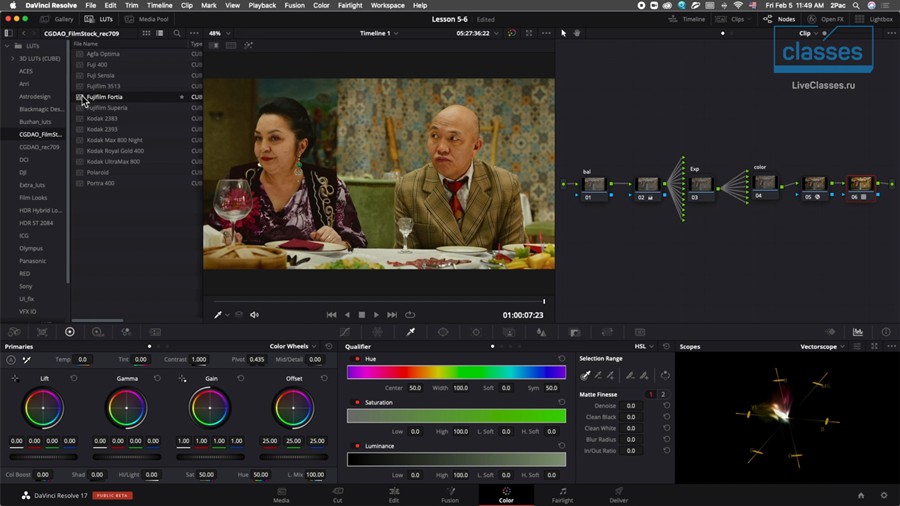Click the search icon in LUTs browser

177,33
